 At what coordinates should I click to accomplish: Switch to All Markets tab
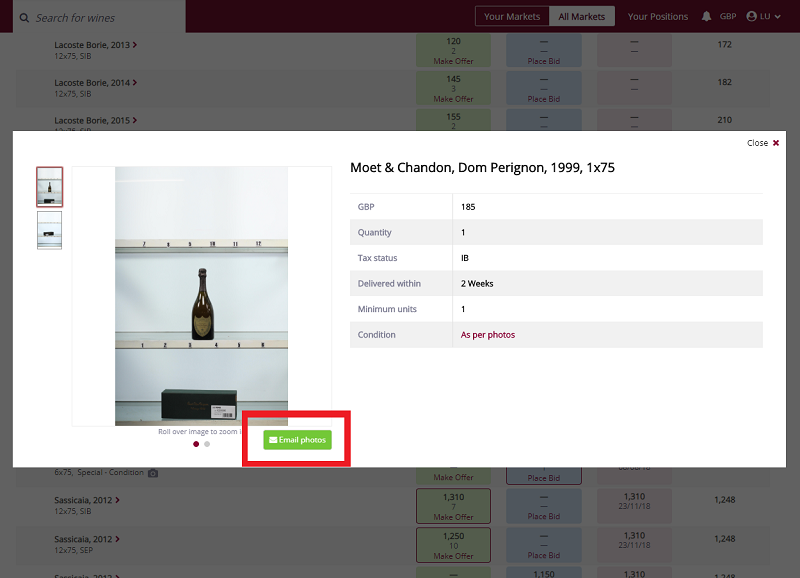[x=582, y=16]
